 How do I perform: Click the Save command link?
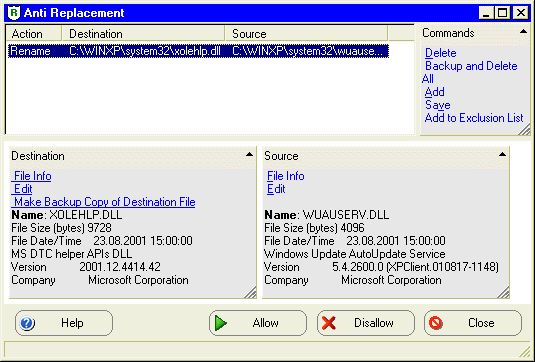[437, 105]
